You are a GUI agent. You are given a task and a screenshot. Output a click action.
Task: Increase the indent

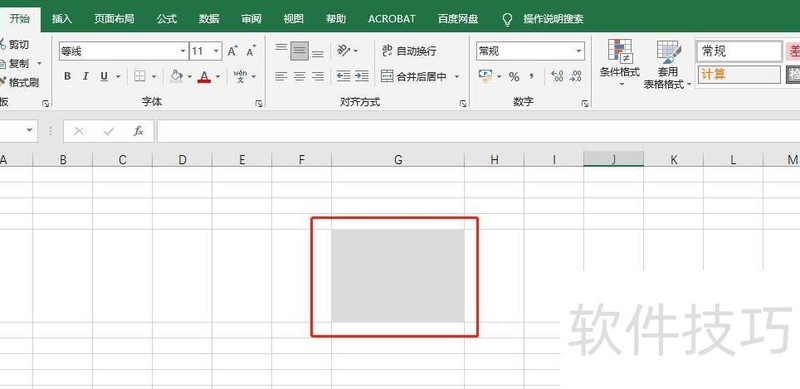362,77
